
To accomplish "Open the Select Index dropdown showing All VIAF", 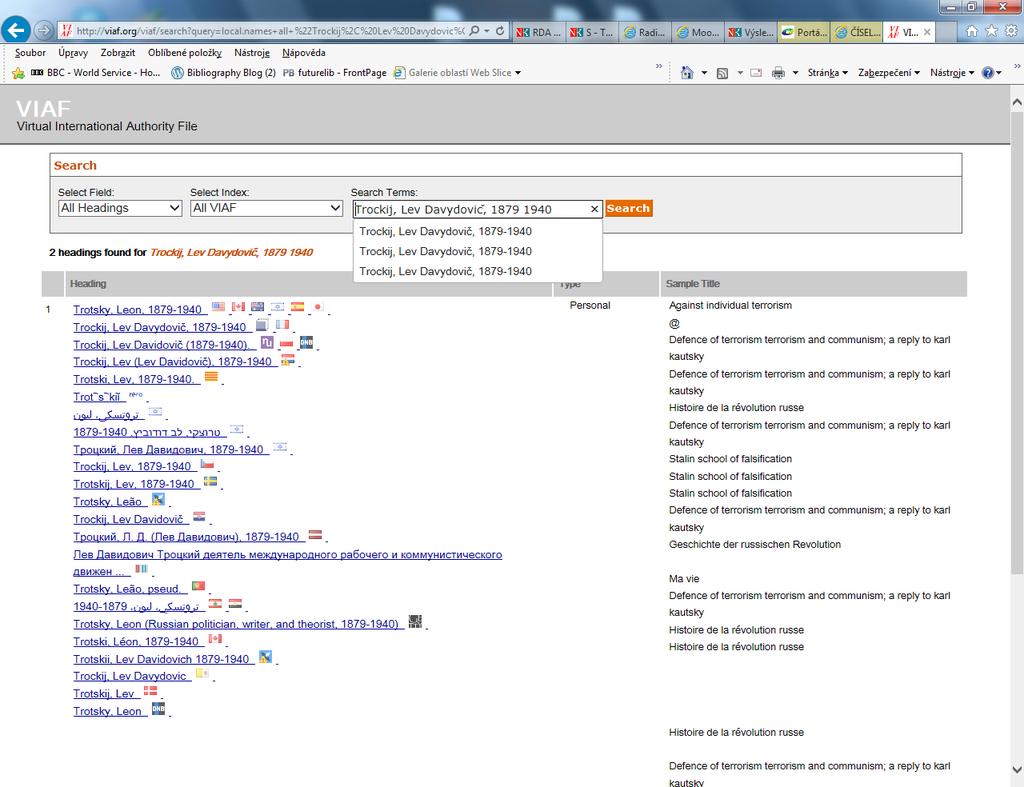I will (x=266, y=208).
